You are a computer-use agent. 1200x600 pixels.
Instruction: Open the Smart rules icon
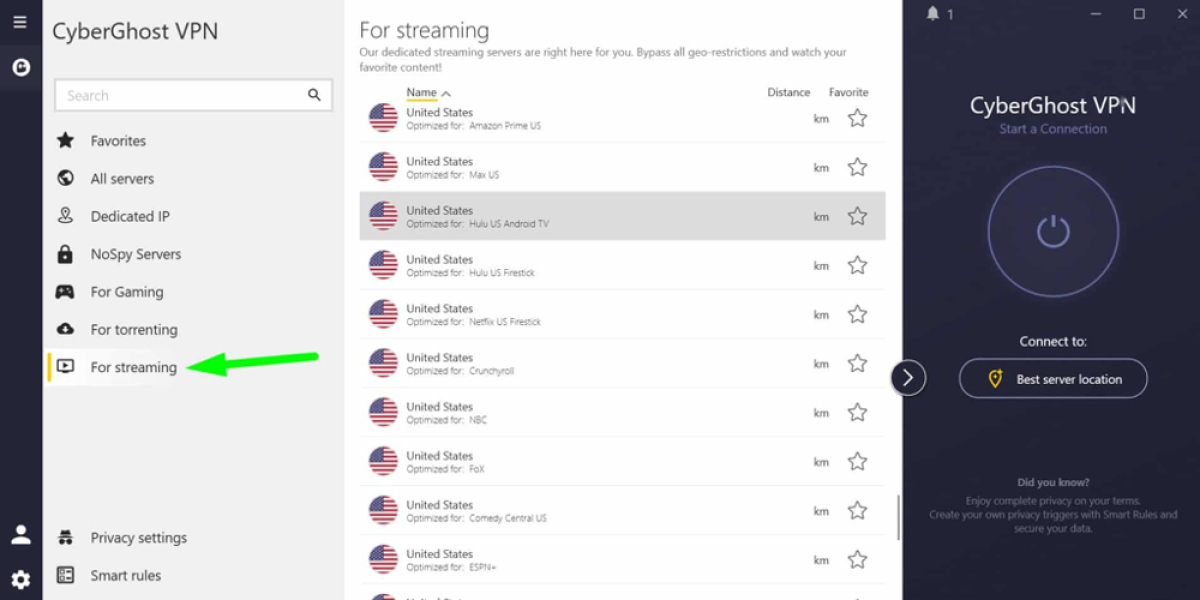[66, 575]
